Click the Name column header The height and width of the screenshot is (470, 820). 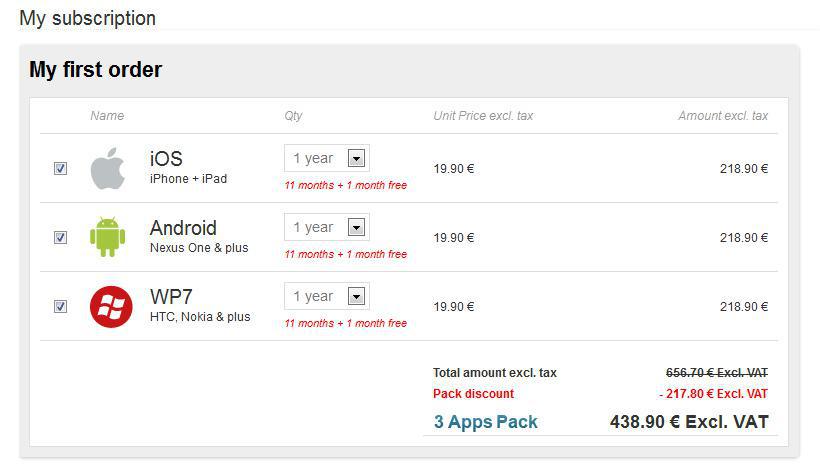[x=107, y=116]
